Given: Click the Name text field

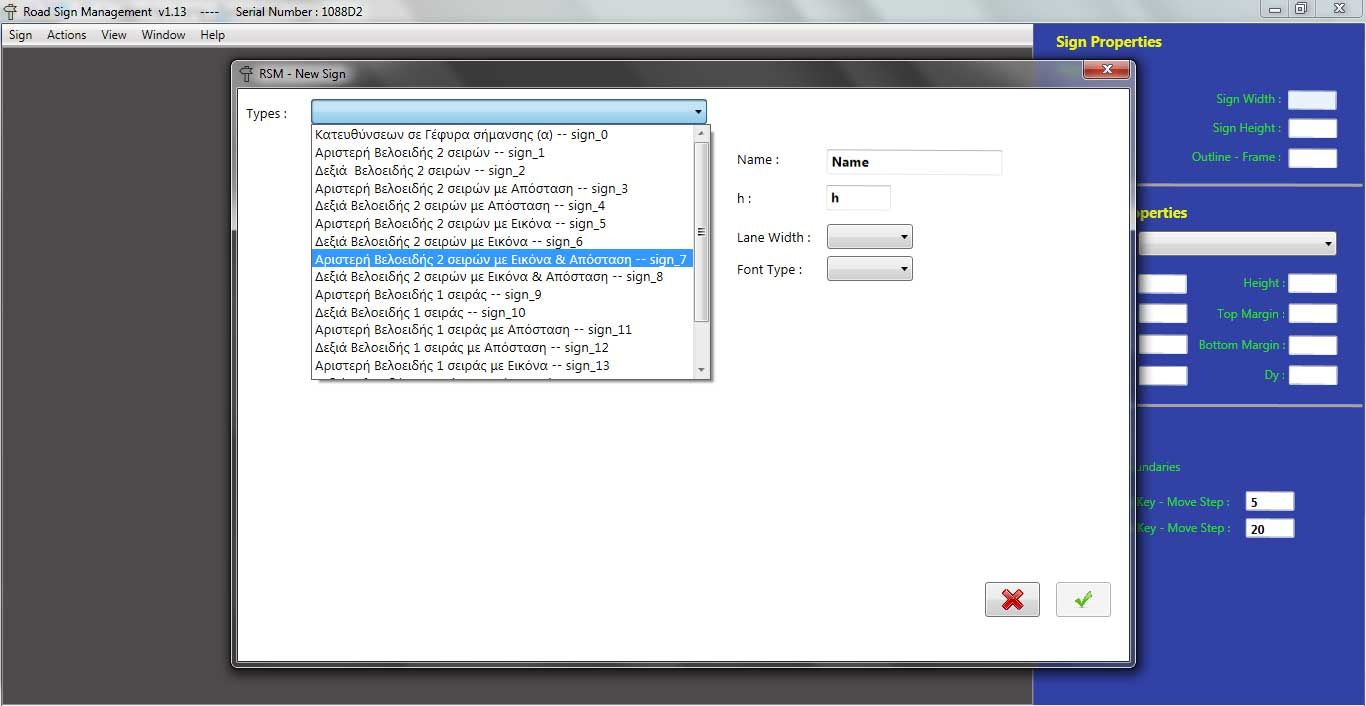Looking at the screenshot, I should (914, 162).
